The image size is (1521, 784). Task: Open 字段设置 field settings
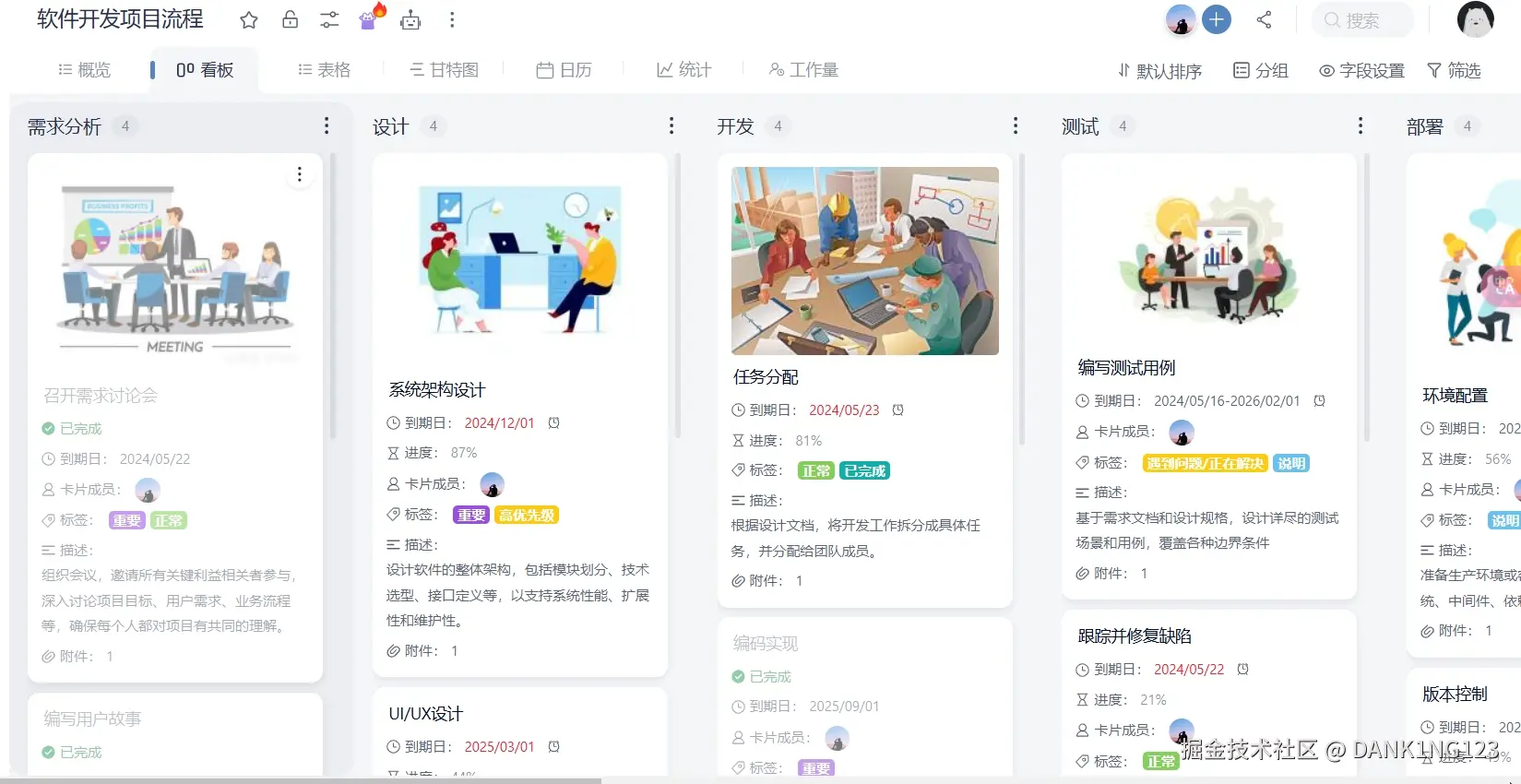coord(1361,71)
